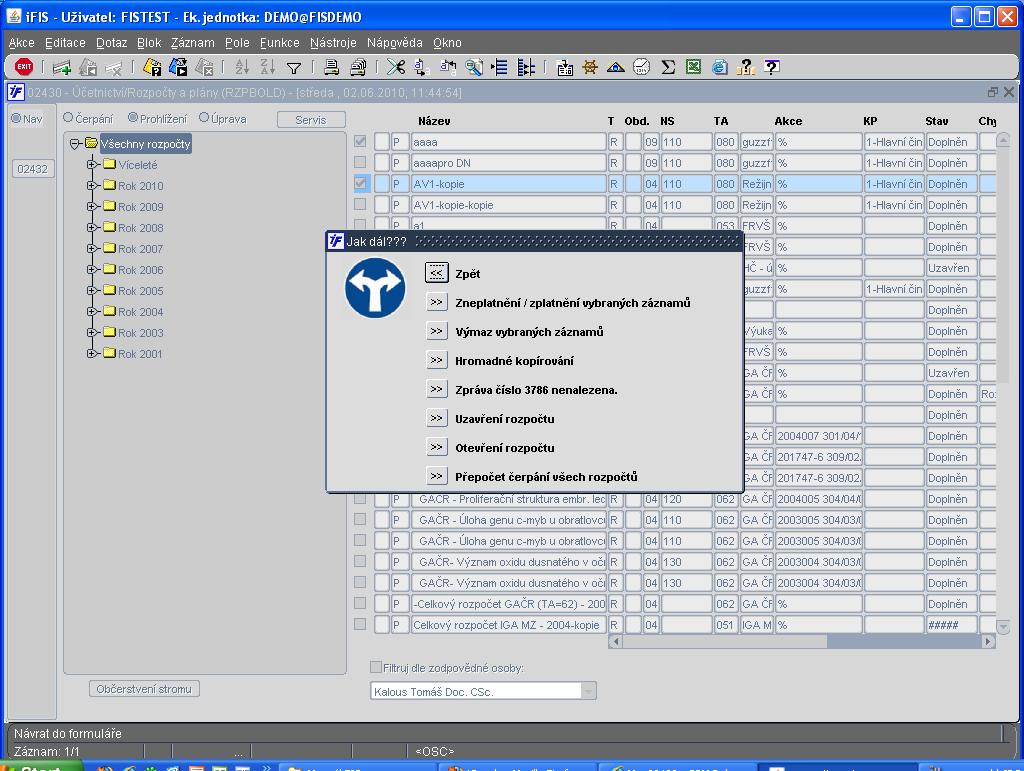Click the Sigma sum toolbar icon
Viewport: 1024px width, 771px height.
click(x=668, y=68)
